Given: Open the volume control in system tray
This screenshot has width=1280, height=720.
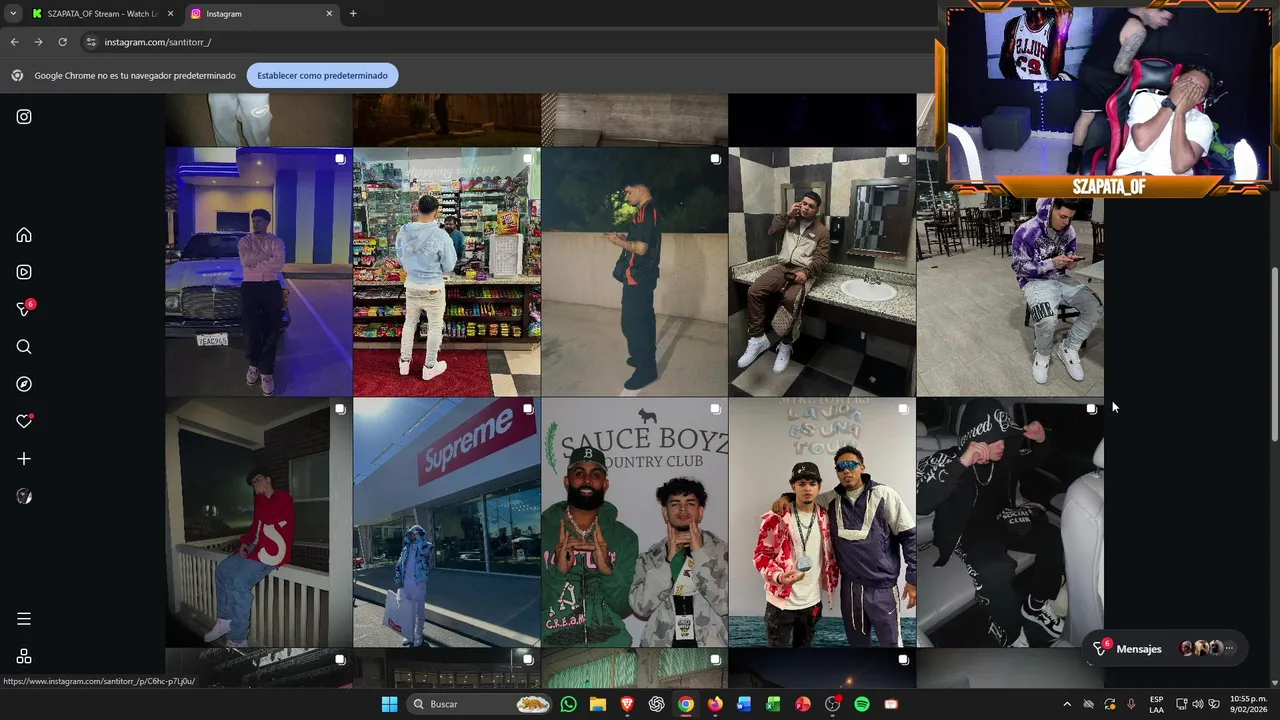Looking at the screenshot, I should (x=1198, y=704).
